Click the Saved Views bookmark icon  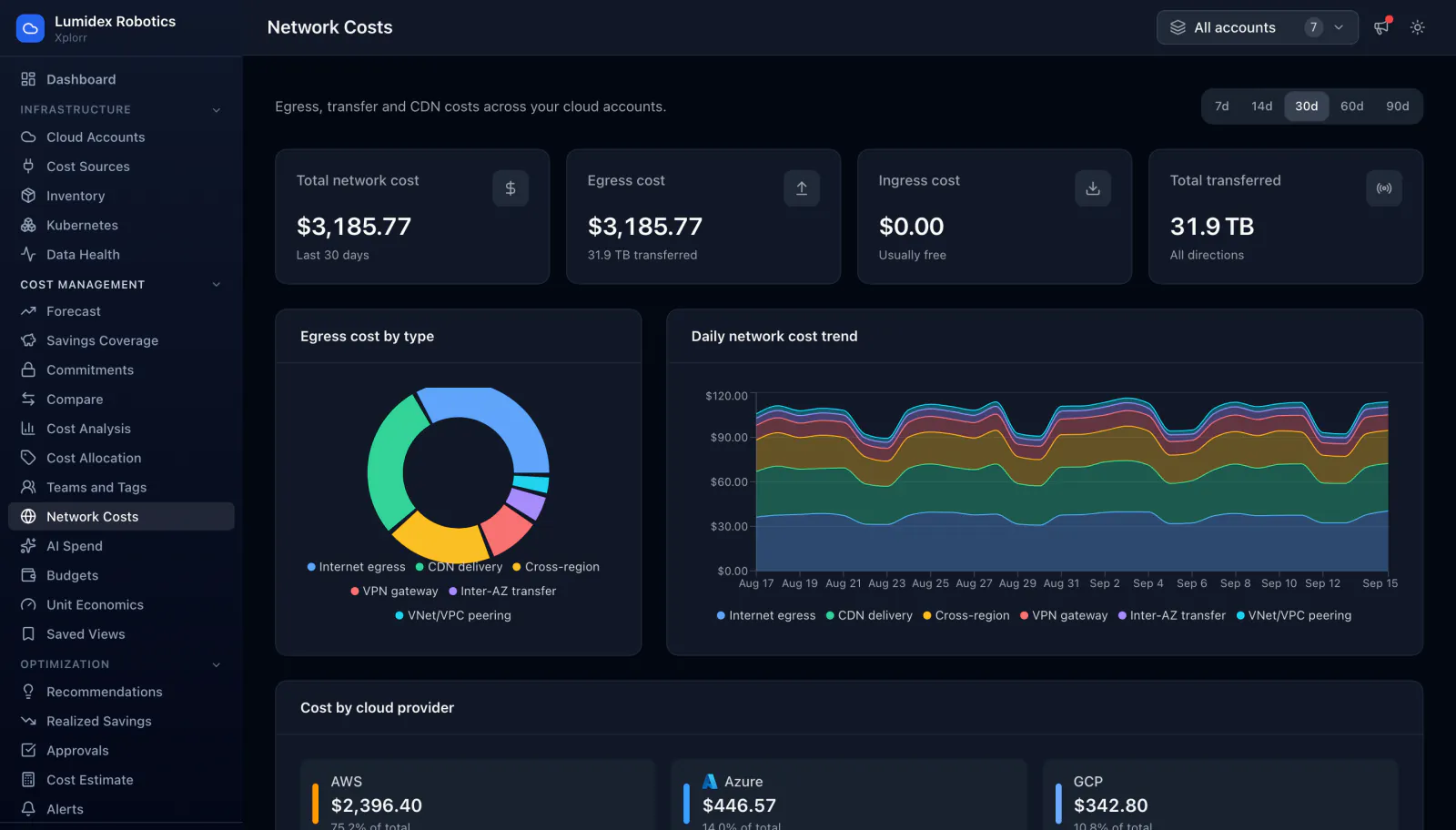(28, 634)
